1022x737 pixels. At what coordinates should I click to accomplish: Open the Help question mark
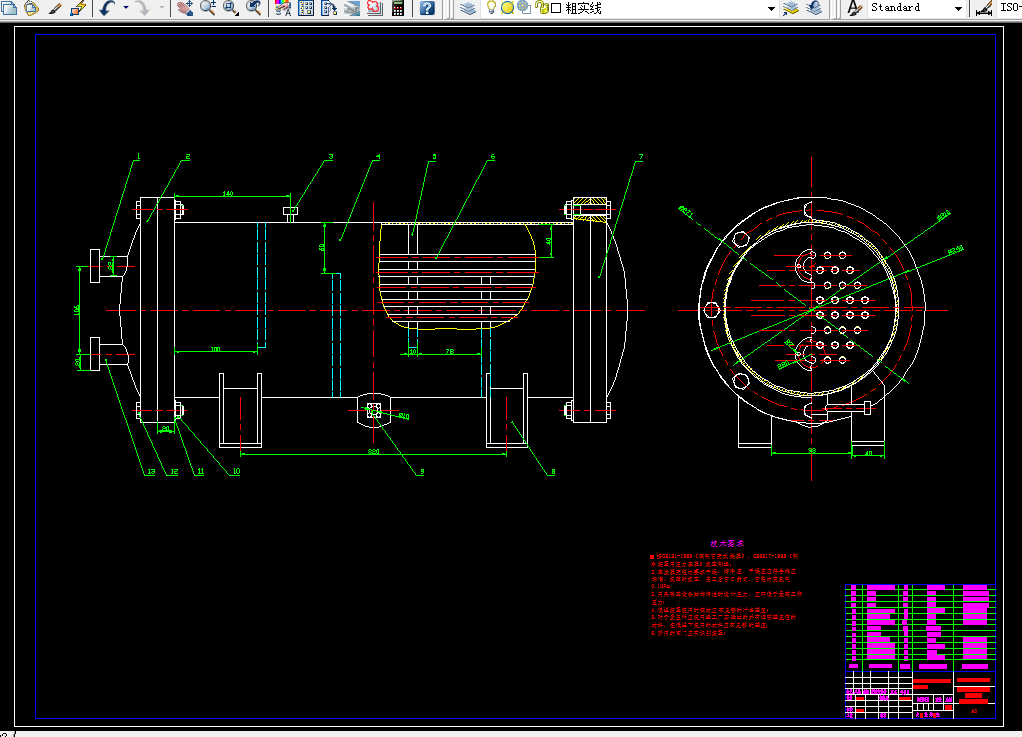click(x=427, y=8)
